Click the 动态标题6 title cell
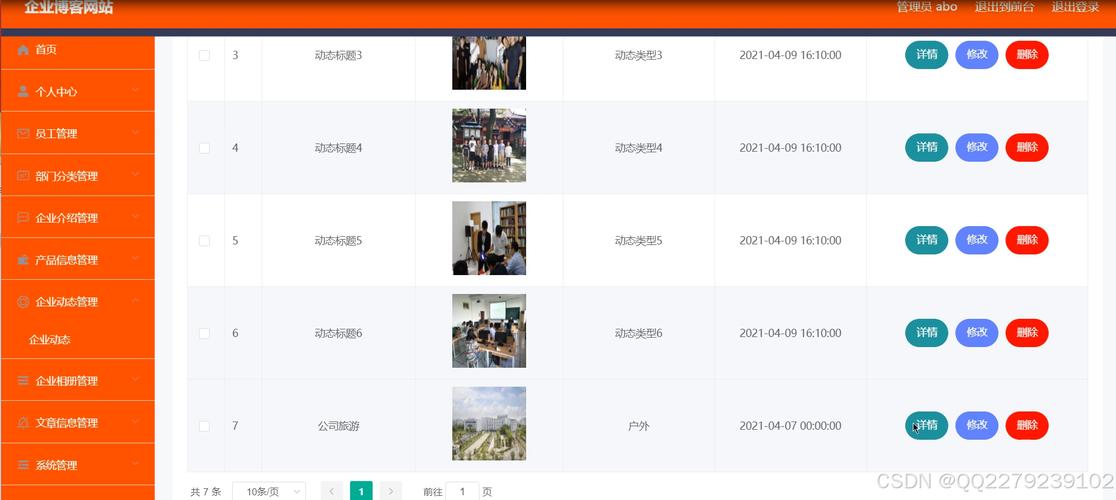Viewport: 1116px width, 500px height. coord(338,334)
